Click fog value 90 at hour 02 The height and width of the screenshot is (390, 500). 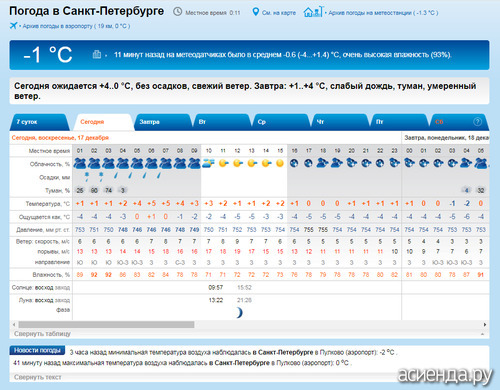(94, 190)
